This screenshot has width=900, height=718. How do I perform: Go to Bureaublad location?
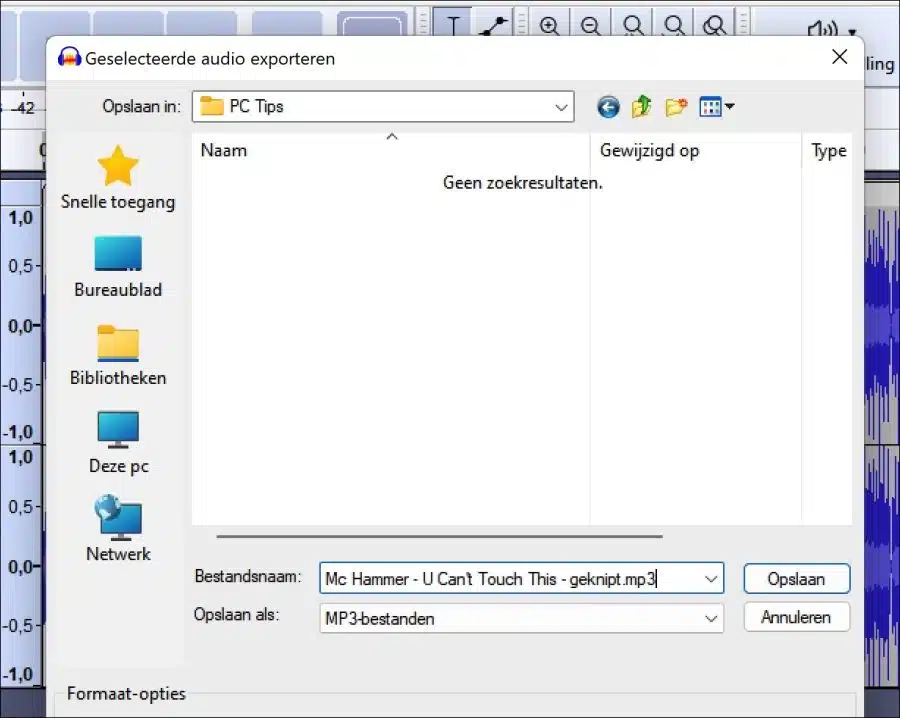[118, 267]
